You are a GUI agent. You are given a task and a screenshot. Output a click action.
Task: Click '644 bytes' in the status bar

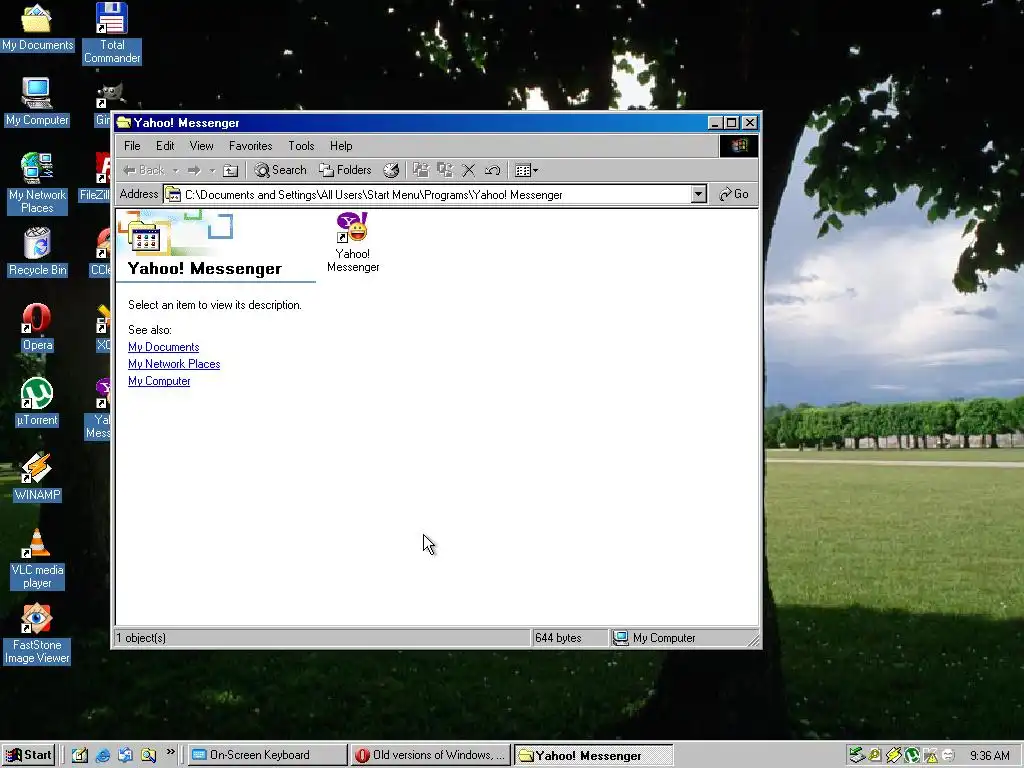558,638
